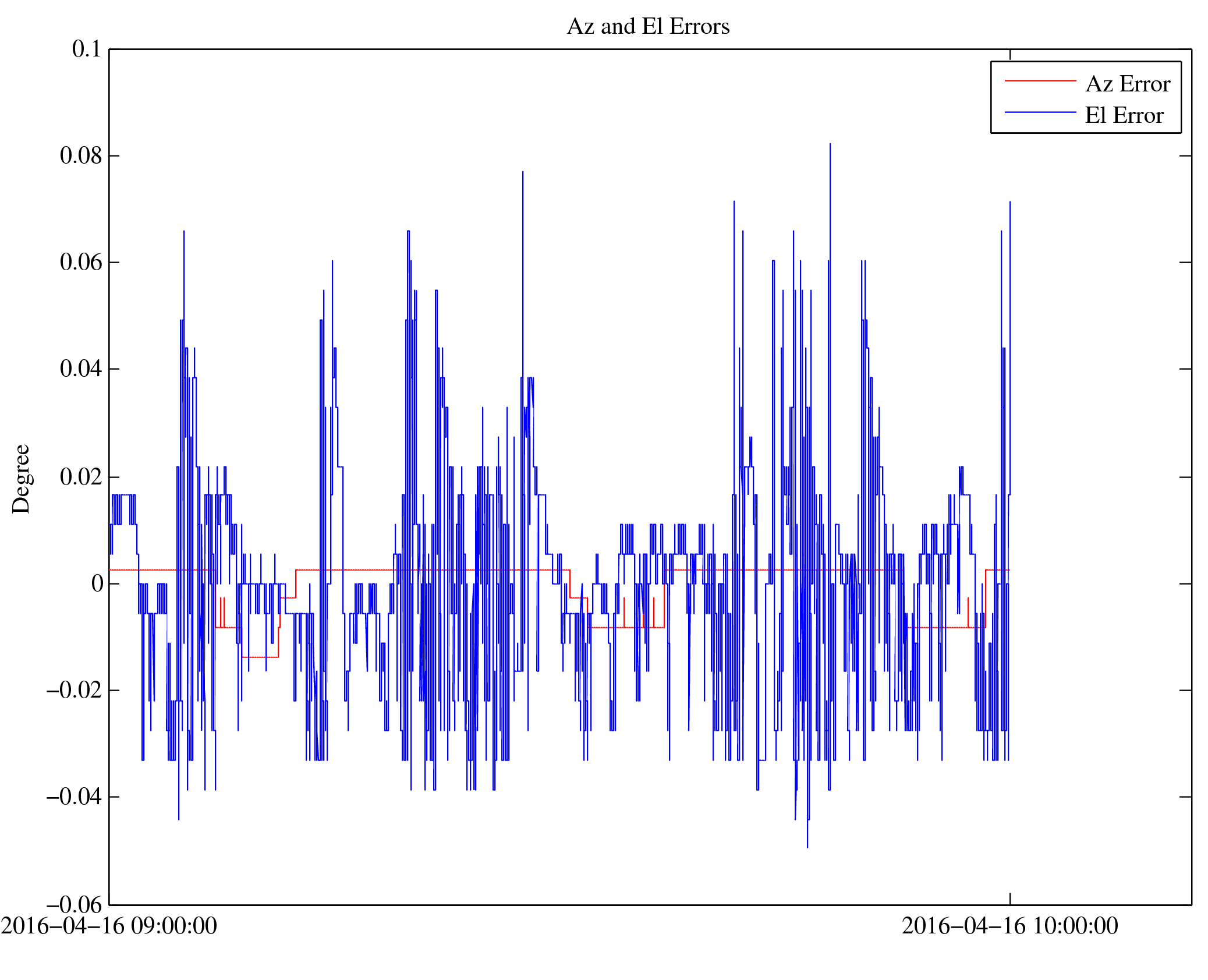The height and width of the screenshot is (980, 1208).
Task: Select the 'Az Error' legend label
Action: click(1127, 84)
